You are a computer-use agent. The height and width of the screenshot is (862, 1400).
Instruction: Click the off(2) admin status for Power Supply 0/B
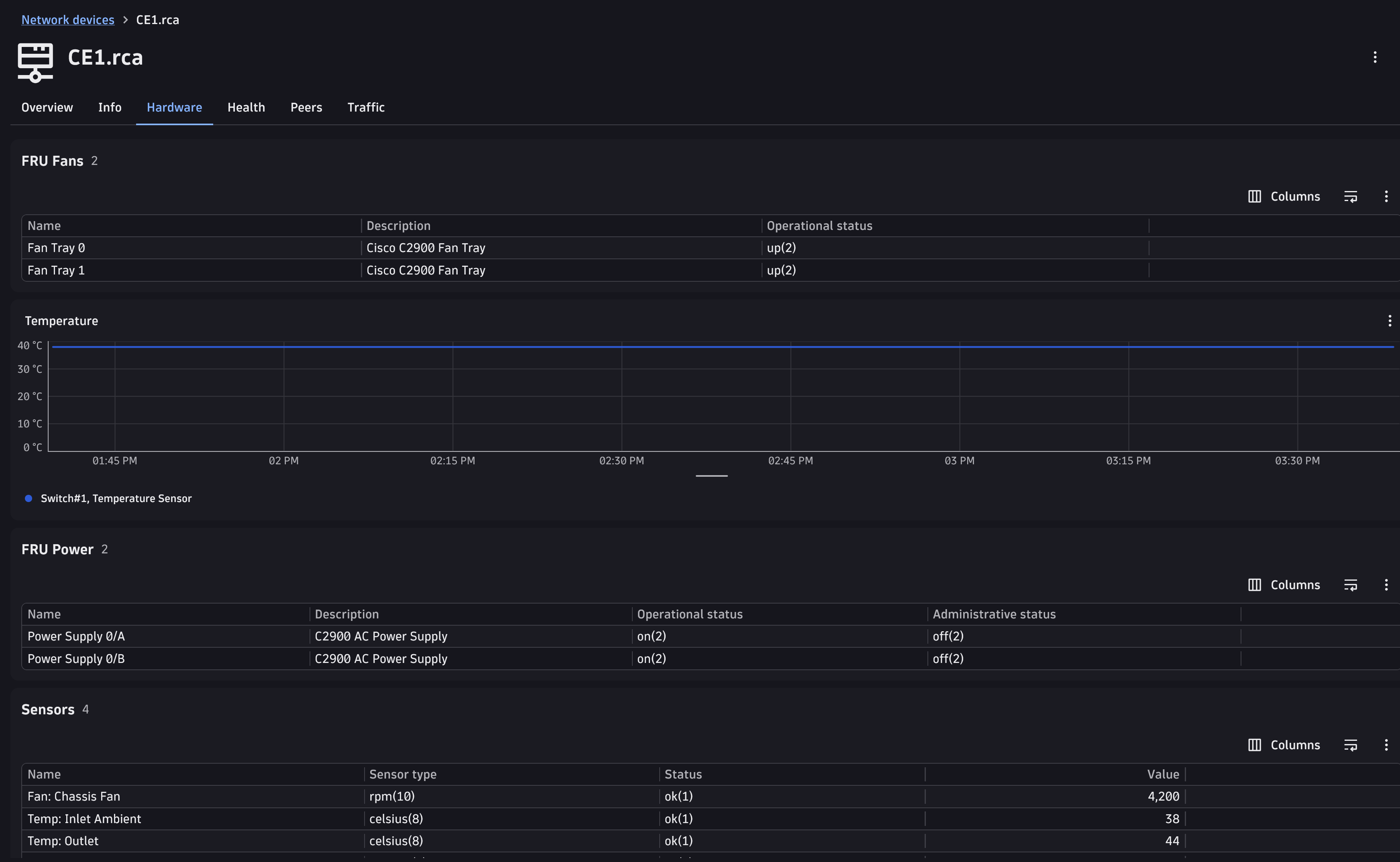pyautogui.click(x=948, y=659)
